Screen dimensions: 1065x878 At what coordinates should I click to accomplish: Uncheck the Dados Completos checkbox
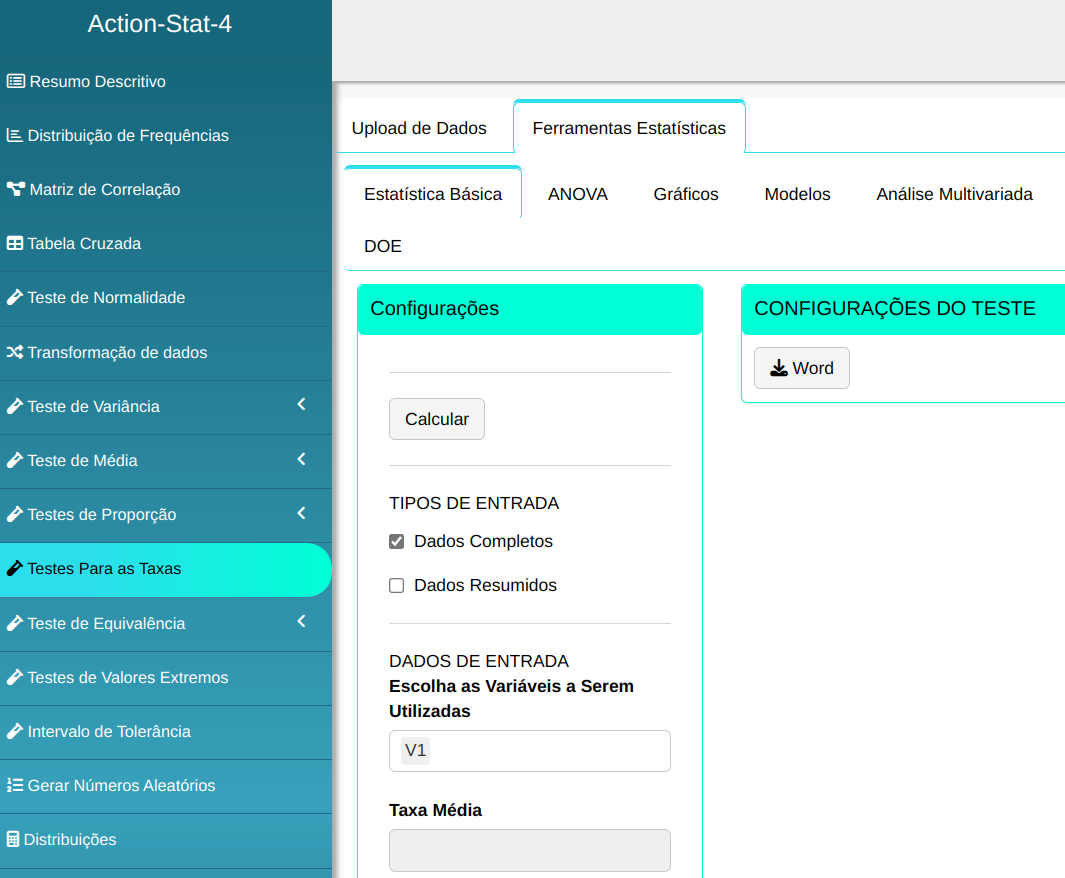click(x=396, y=542)
